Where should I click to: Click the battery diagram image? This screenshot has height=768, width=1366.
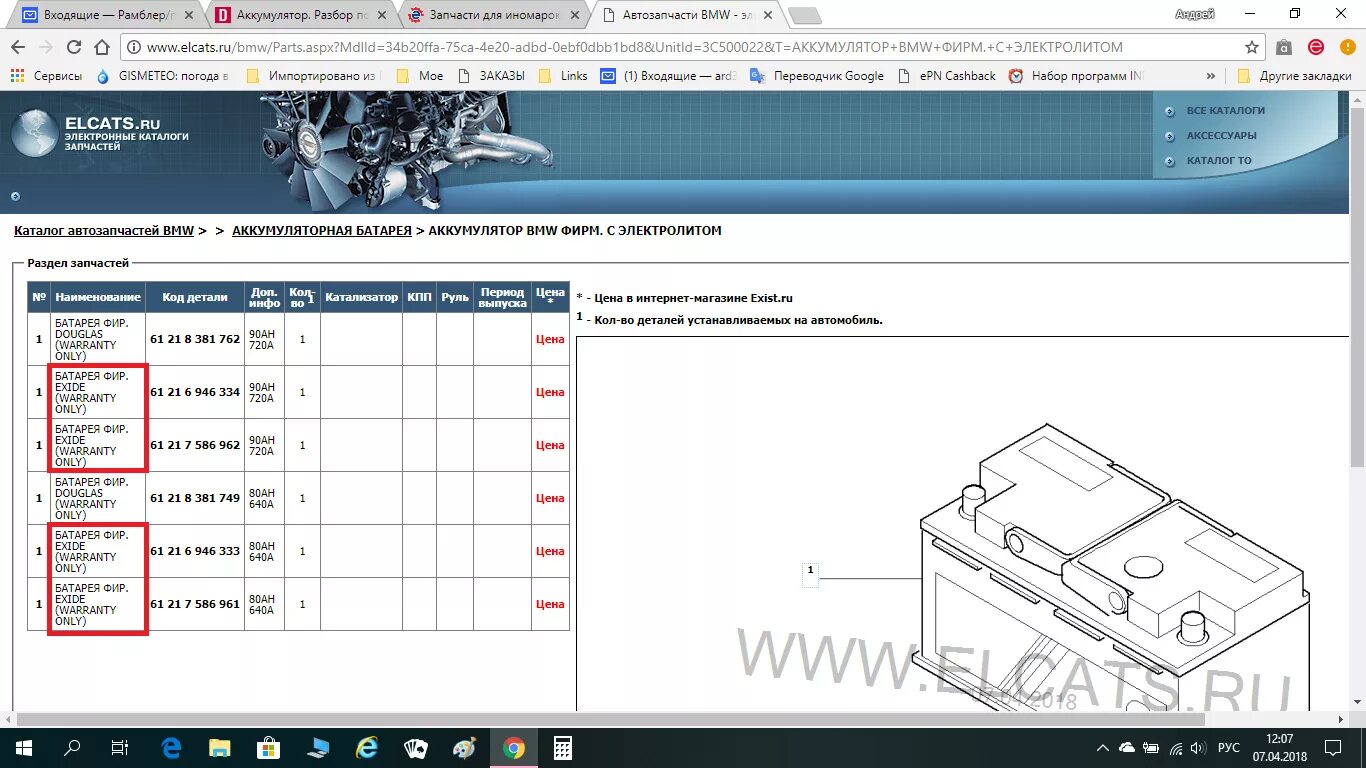click(x=962, y=524)
